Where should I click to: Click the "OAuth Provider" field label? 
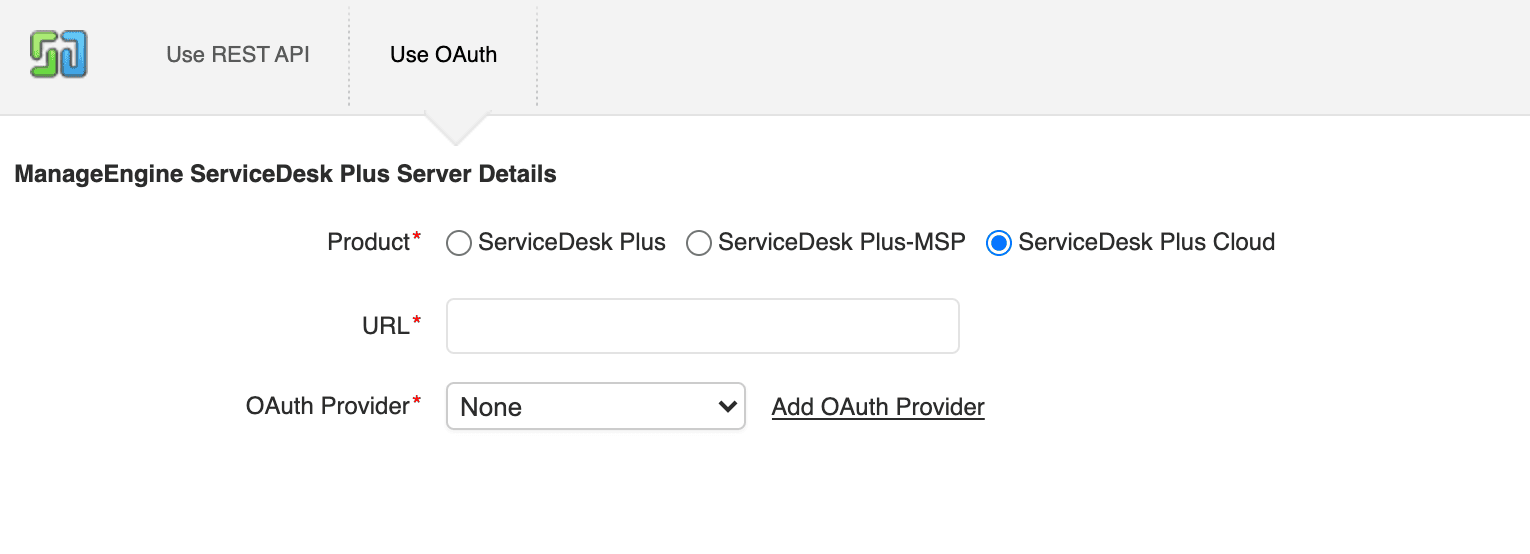(327, 406)
